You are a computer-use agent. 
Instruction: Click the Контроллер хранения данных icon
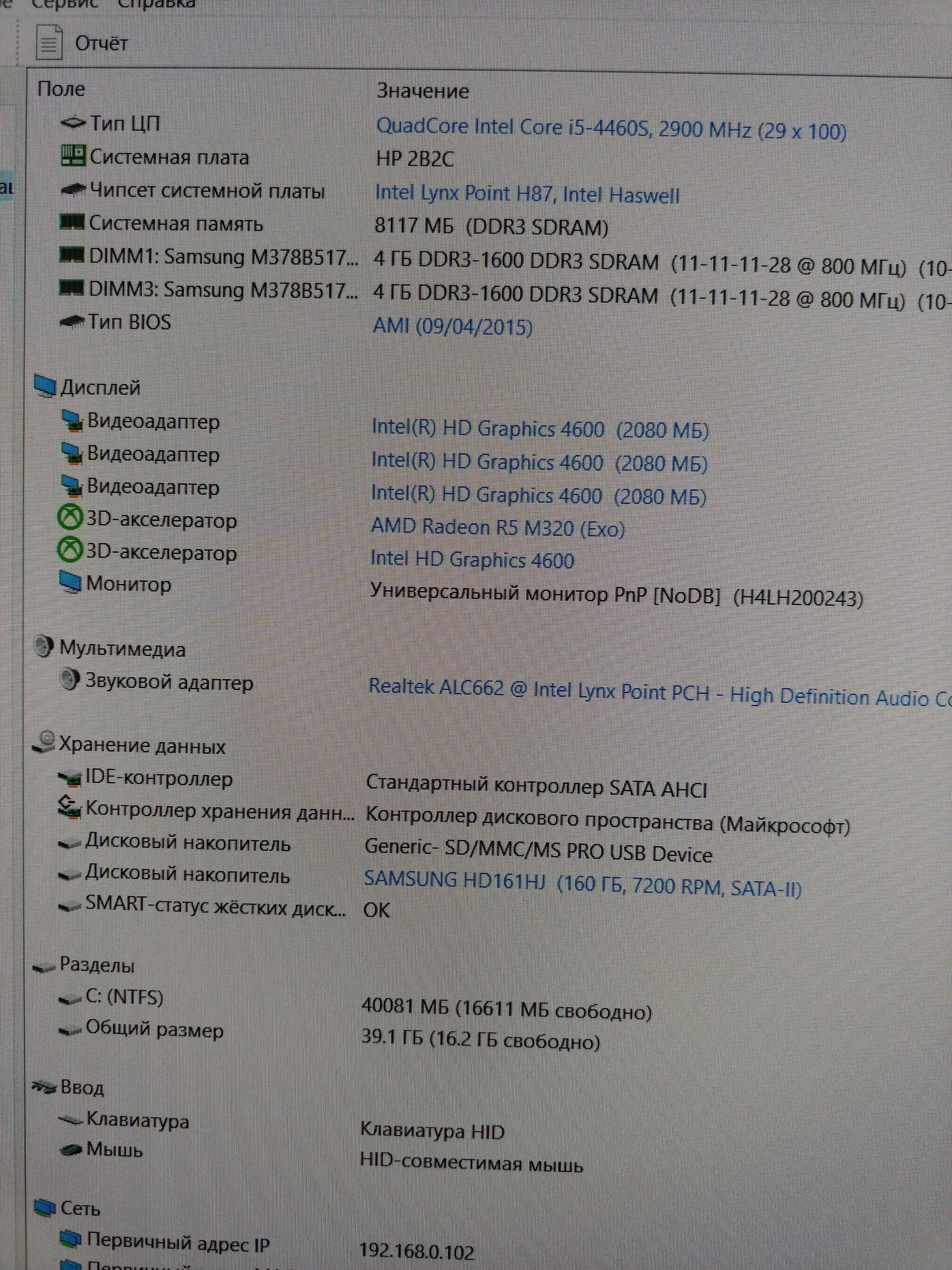(x=70, y=806)
